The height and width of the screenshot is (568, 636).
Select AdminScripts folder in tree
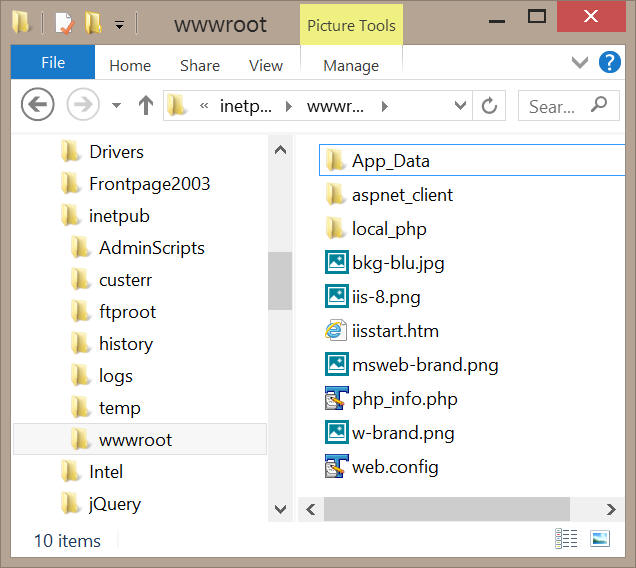tap(138, 248)
